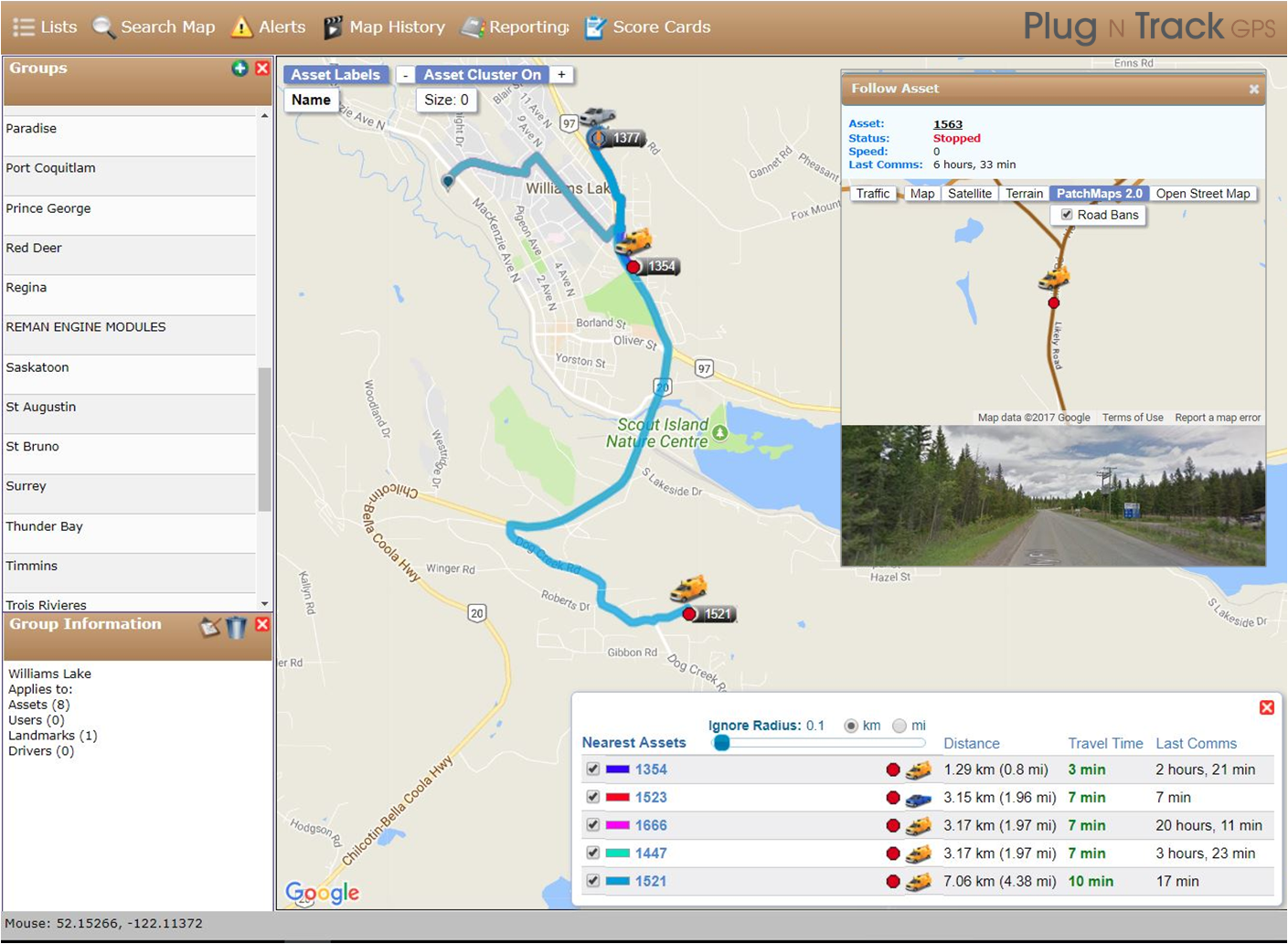Image resolution: width=1288 pixels, height=944 pixels.
Task: Click the vehicle icon in the 1354 row
Action: coord(919,770)
